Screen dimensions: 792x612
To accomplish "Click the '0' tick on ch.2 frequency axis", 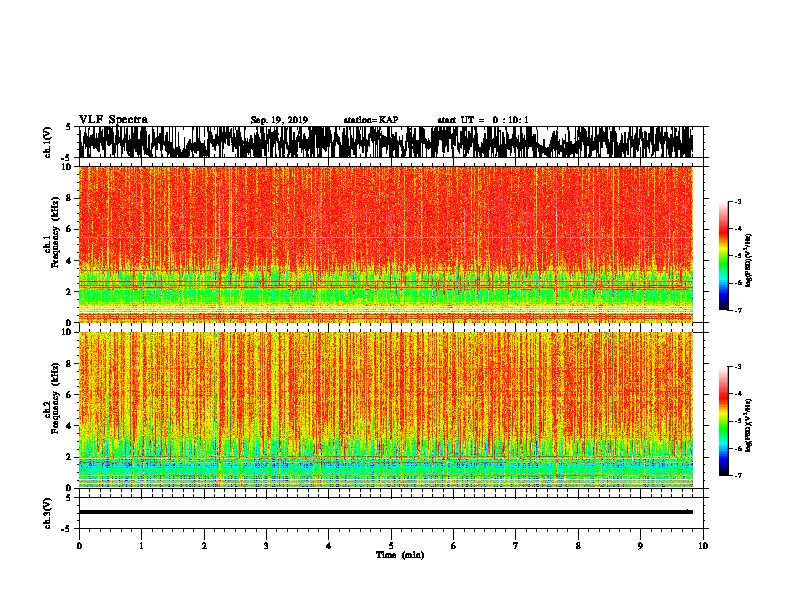I will tap(69, 488).
